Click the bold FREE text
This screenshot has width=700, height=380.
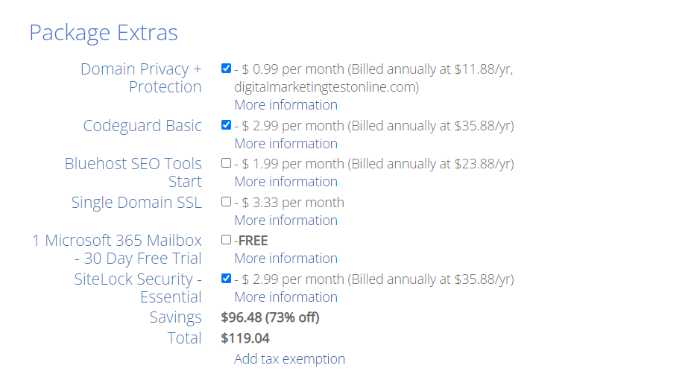click(253, 241)
